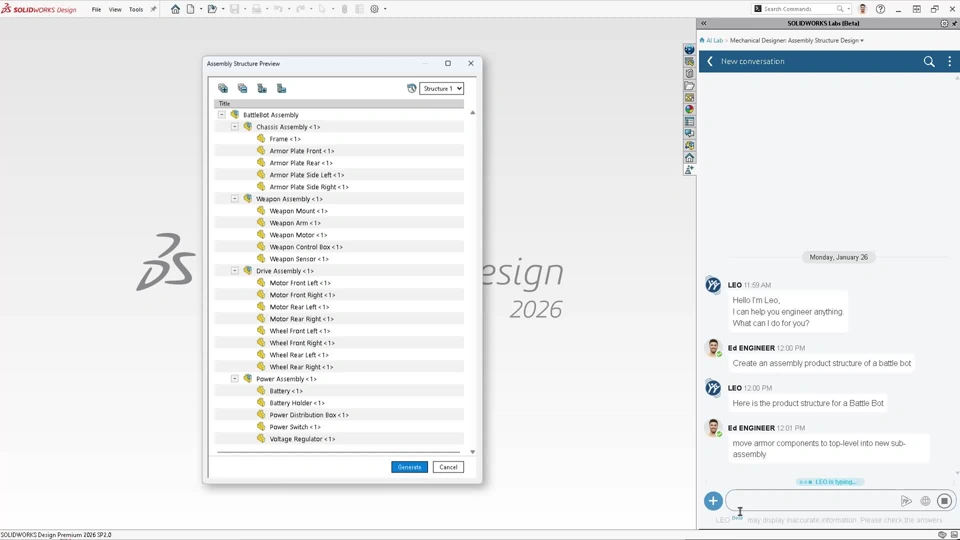Collapse the Weapon Assembly node

(x=234, y=199)
